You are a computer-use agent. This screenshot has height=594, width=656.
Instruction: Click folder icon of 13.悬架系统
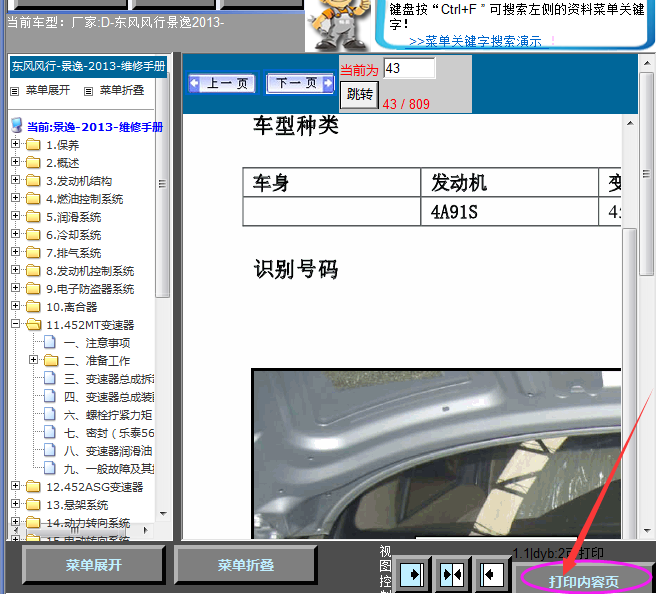tap(33, 504)
